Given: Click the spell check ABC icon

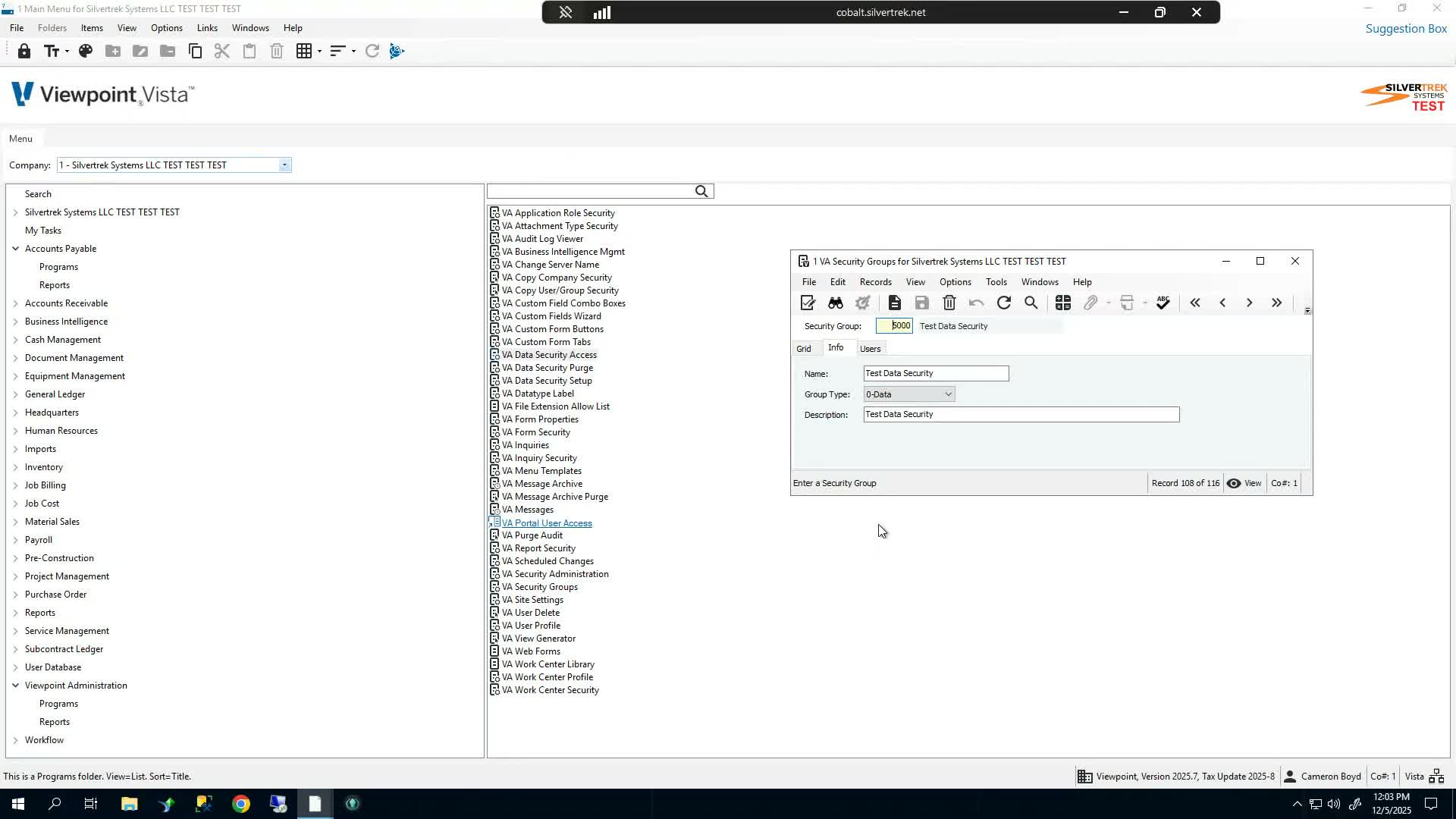Looking at the screenshot, I should pyautogui.click(x=1163, y=303).
